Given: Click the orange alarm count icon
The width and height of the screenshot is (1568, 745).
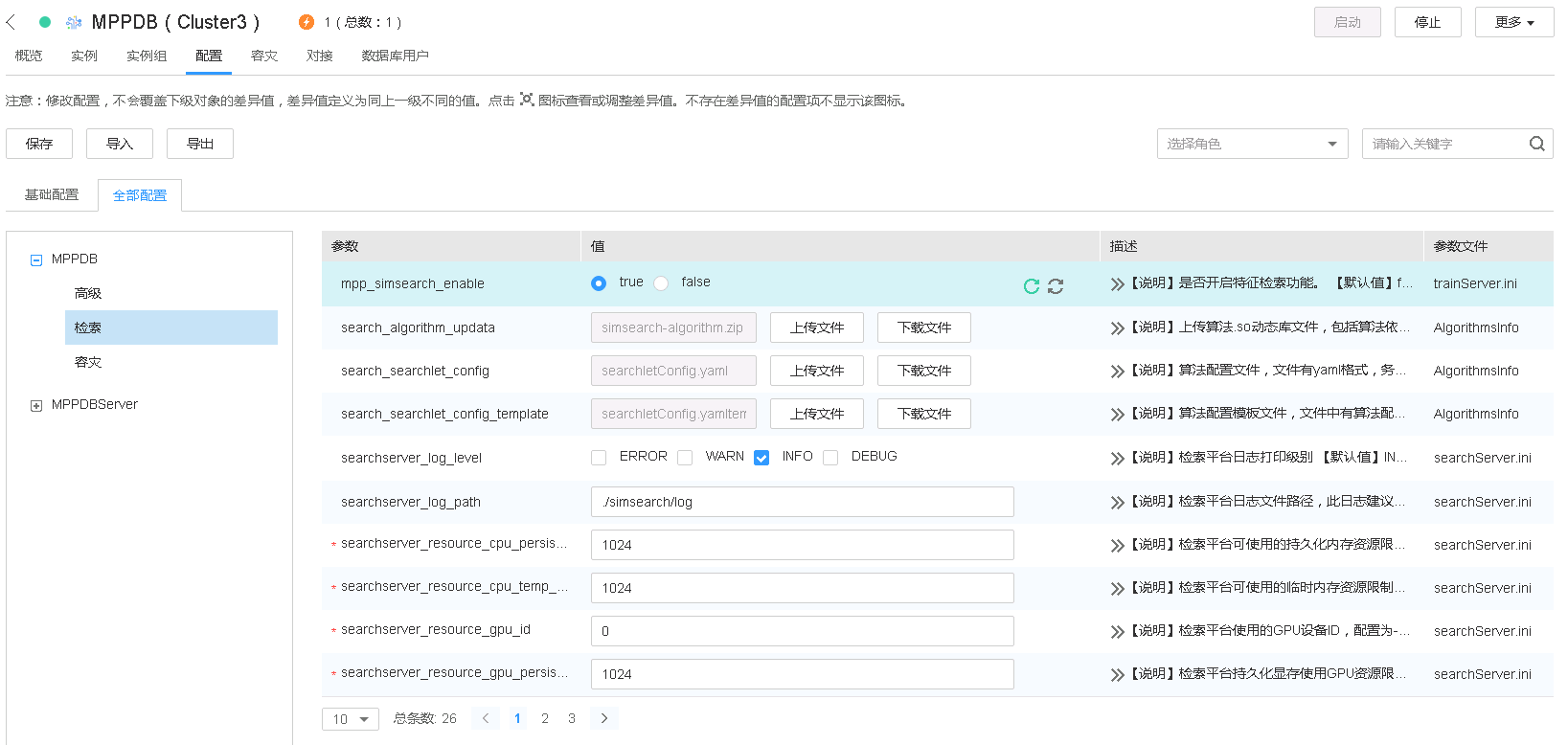Looking at the screenshot, I should click(x=307, y=22).
